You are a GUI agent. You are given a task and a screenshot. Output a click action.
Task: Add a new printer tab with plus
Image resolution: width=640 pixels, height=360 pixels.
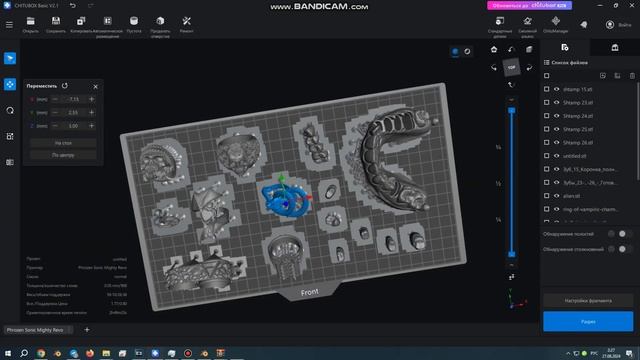87,330
